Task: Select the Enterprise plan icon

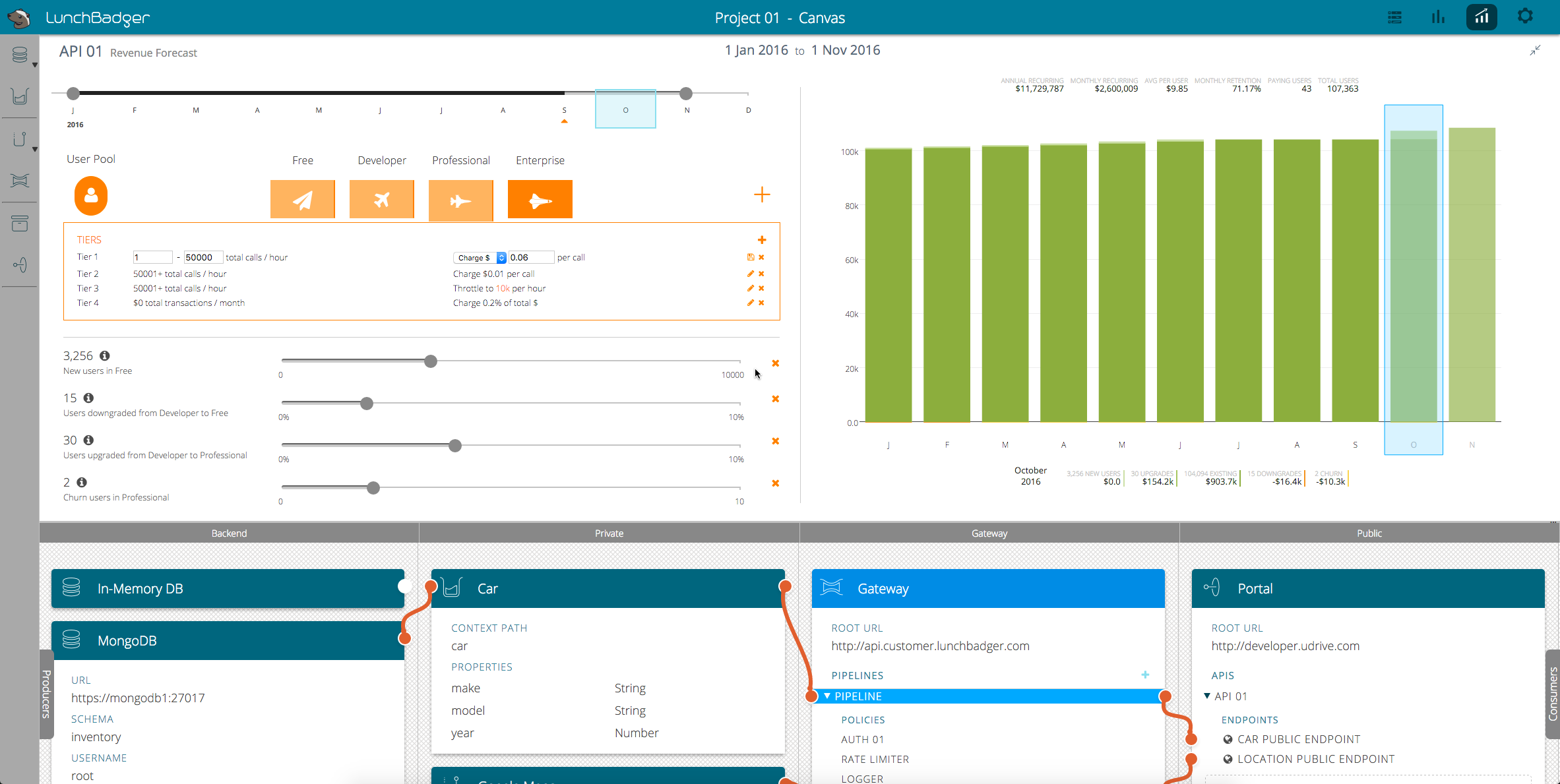Action: pos(540,199)
